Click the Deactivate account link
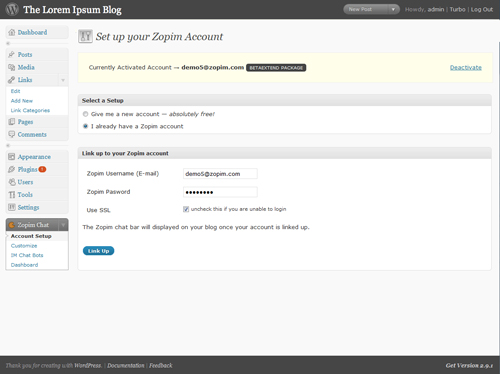 click(x=466, y=67)
